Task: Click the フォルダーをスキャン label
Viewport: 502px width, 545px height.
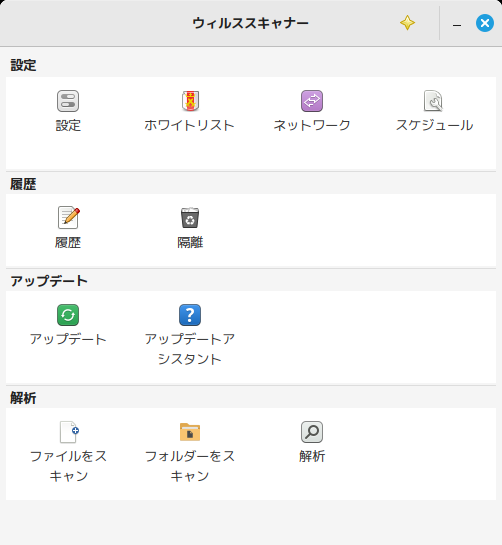Action: tap(190, 466)
